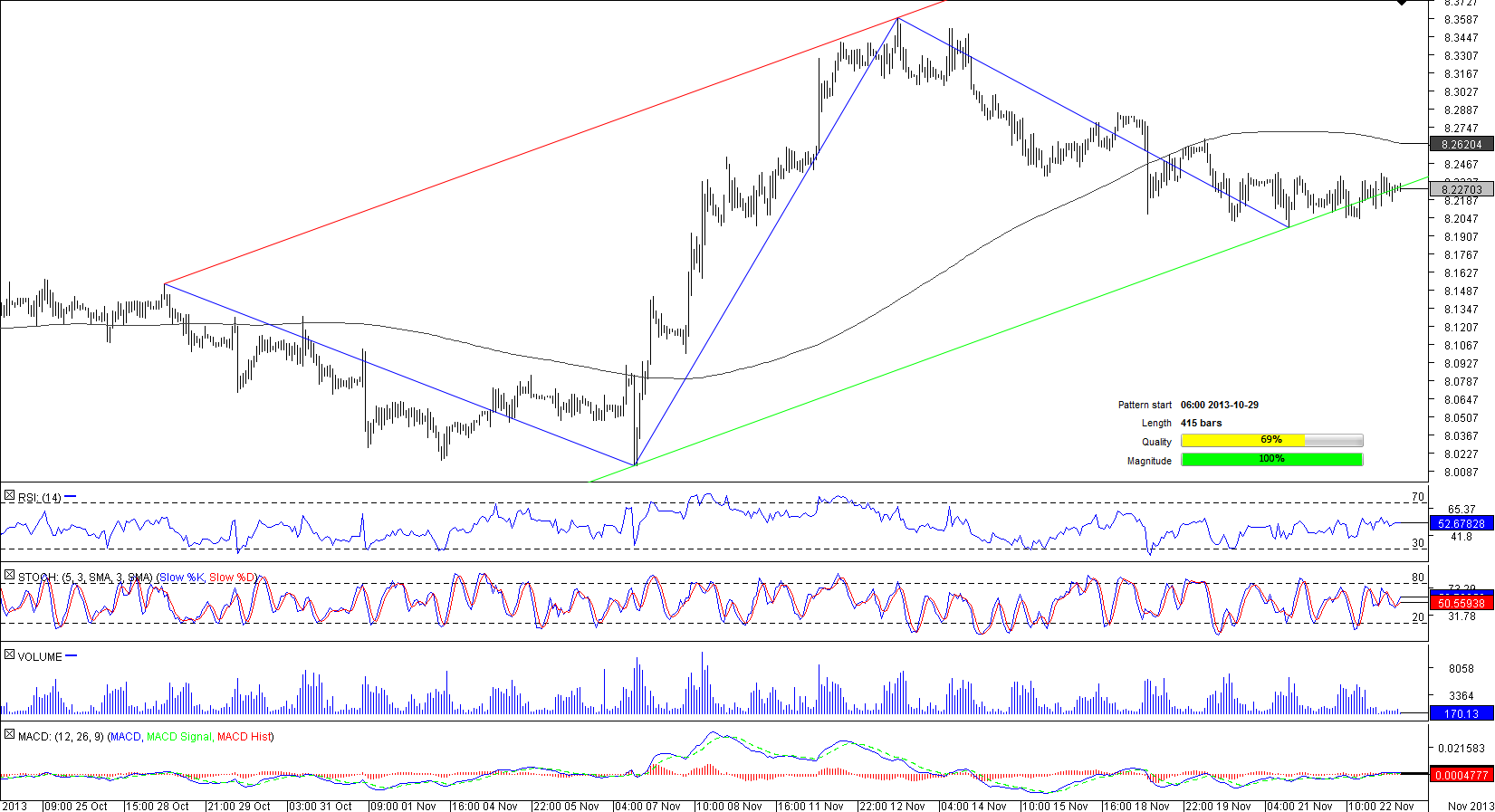Screen dimensions: 1495x812
Task: Click the 8.26204 moving average price tag
Action: click(x=1461, y=144)
